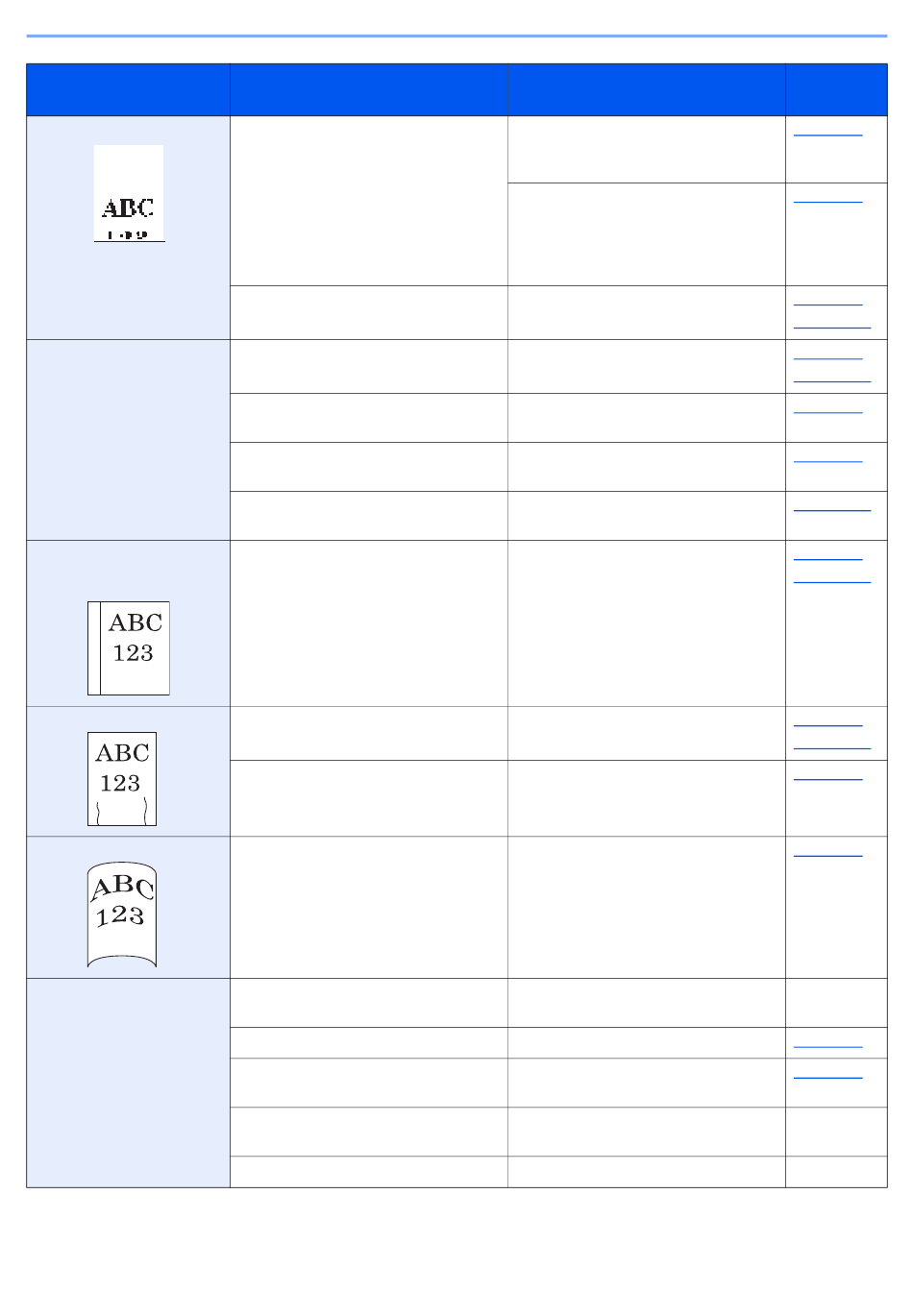Click the faded, blurry ABC sample image
The image size is (913, 1316).
[129, 193]
